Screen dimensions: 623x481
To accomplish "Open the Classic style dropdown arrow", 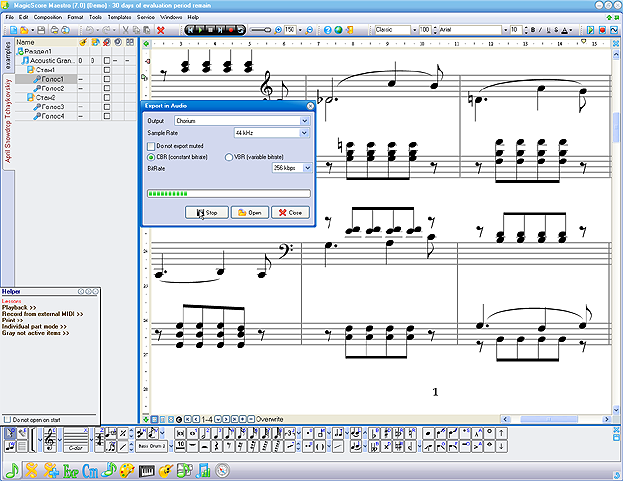I will (414, 30).
